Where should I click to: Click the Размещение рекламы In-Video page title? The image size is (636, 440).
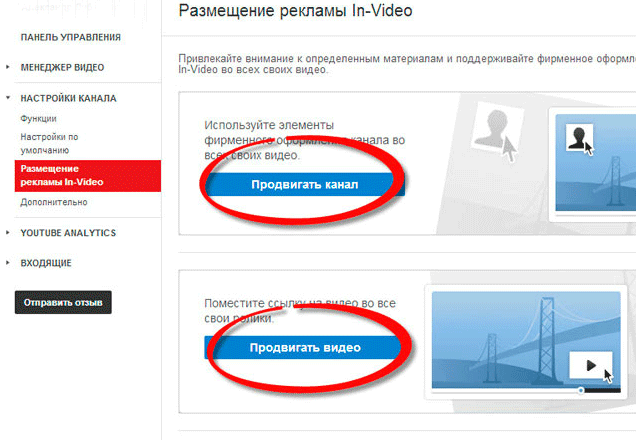tap(296, 11)
